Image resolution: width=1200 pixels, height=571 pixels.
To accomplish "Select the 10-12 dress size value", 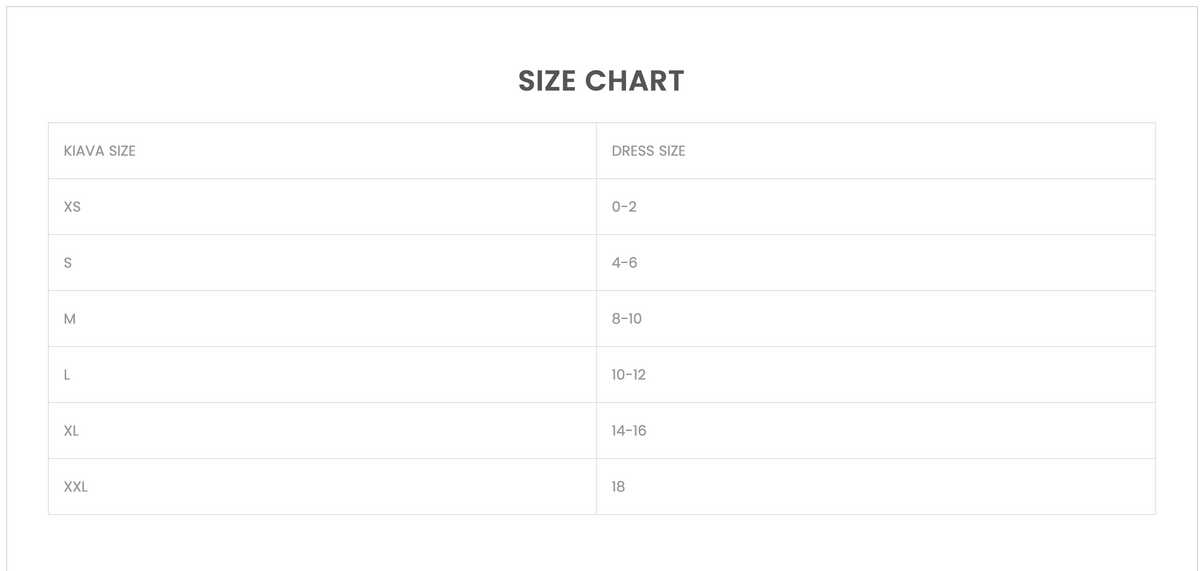I will 629,375.
